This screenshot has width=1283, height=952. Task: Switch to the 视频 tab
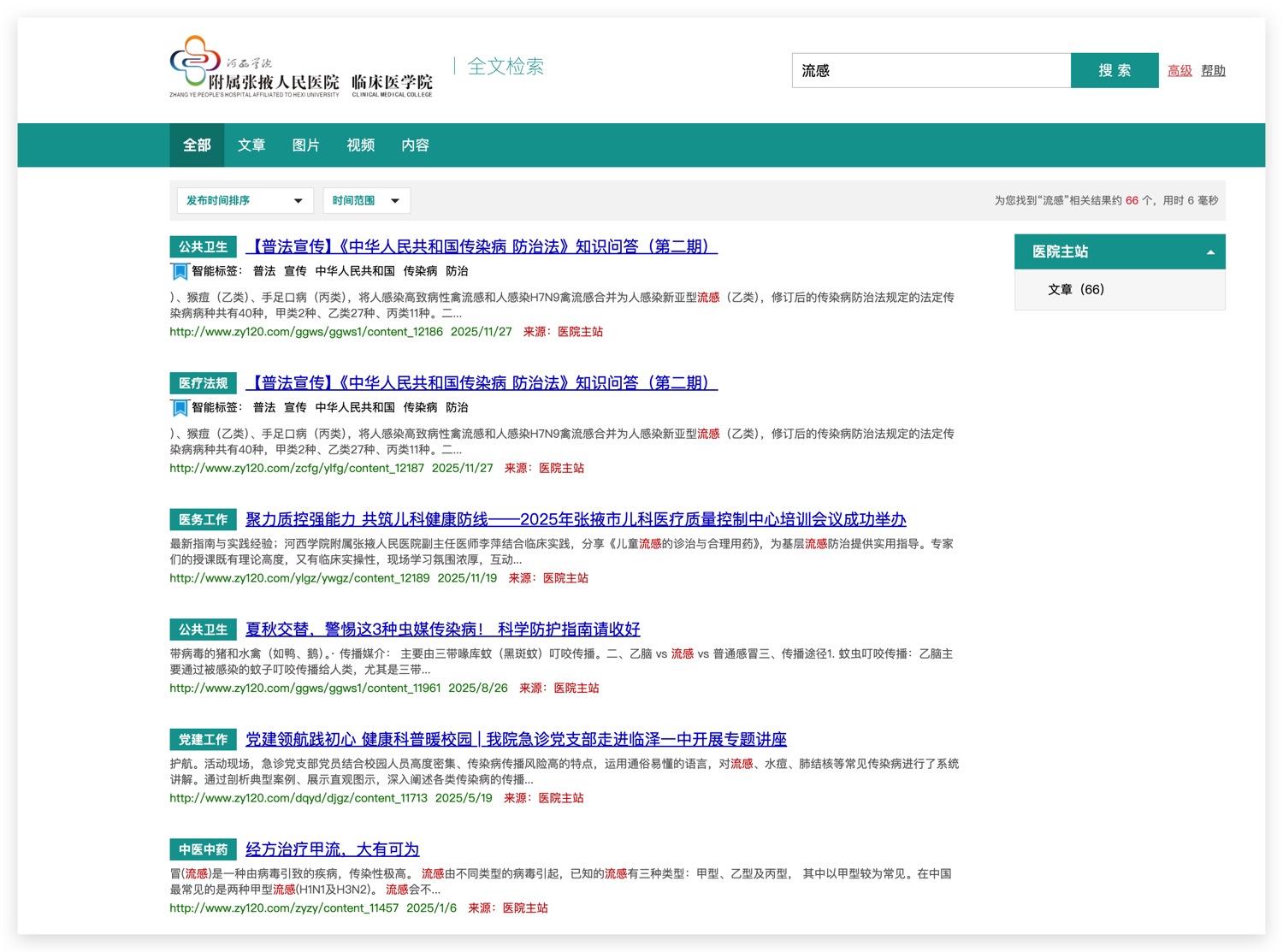[360, 145]
